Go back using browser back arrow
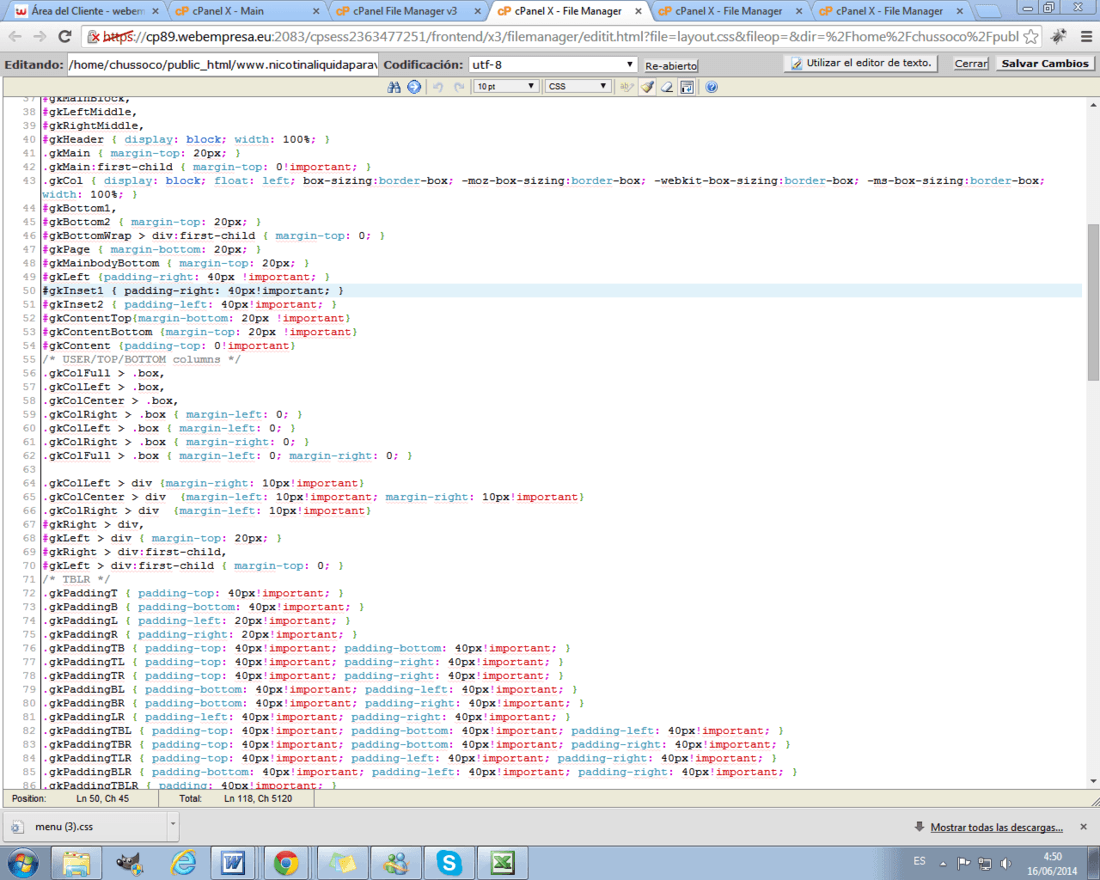Screen dimensions: 1100x880 click(15, 36)
